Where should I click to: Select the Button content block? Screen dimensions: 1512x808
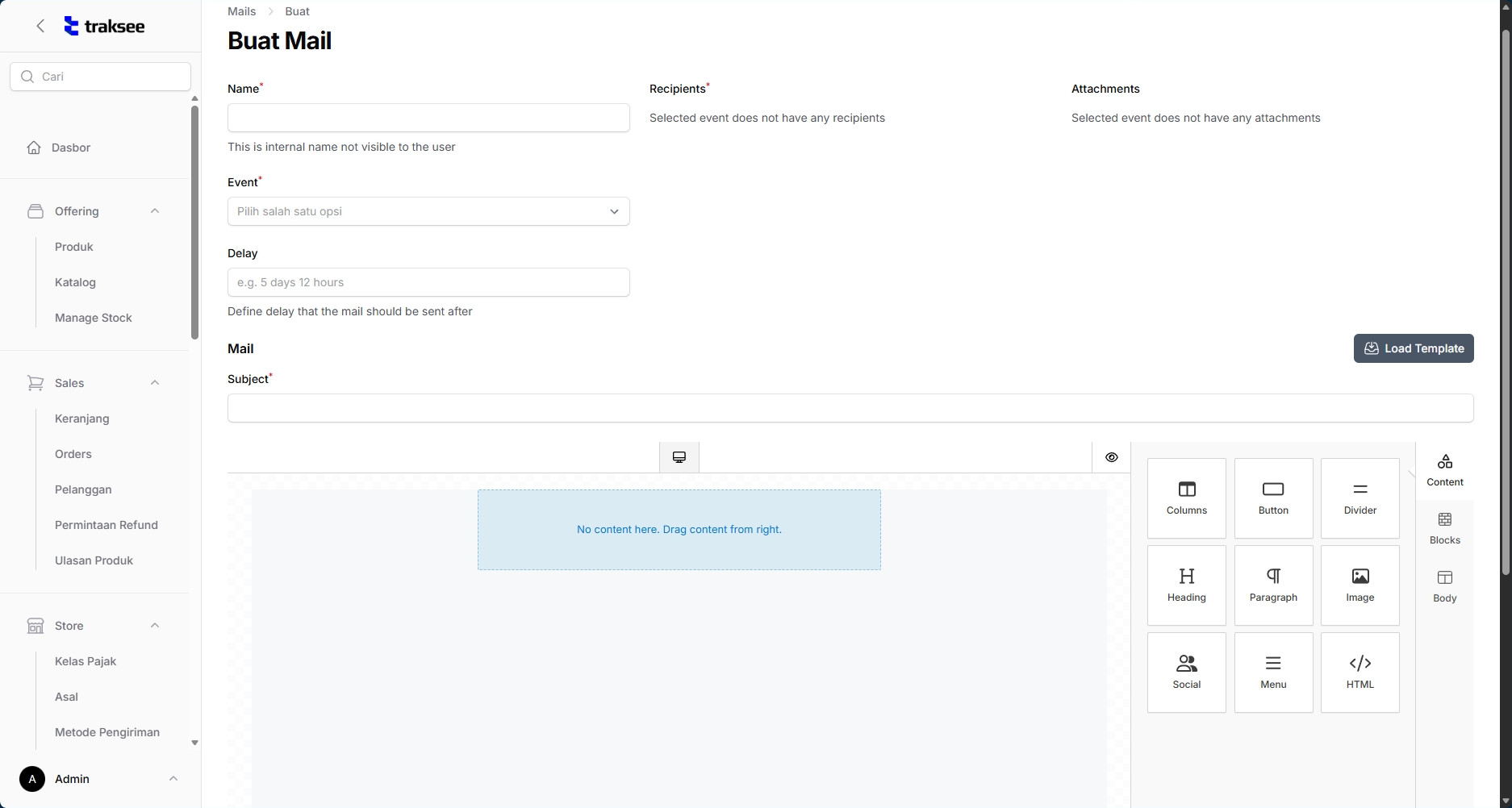pos(1273,498)
